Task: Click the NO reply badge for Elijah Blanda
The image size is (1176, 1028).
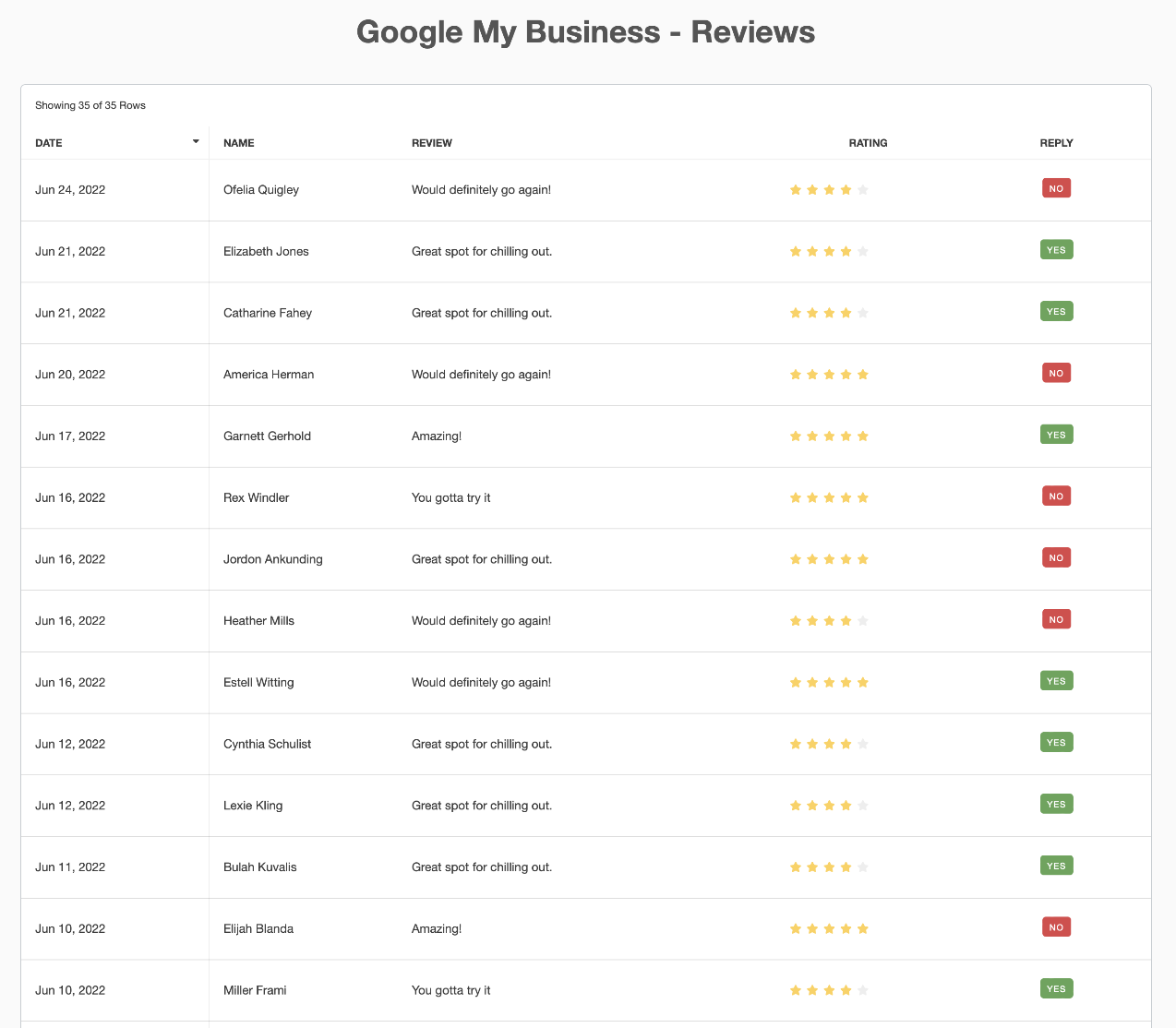Action: [x=1056, y=927]
